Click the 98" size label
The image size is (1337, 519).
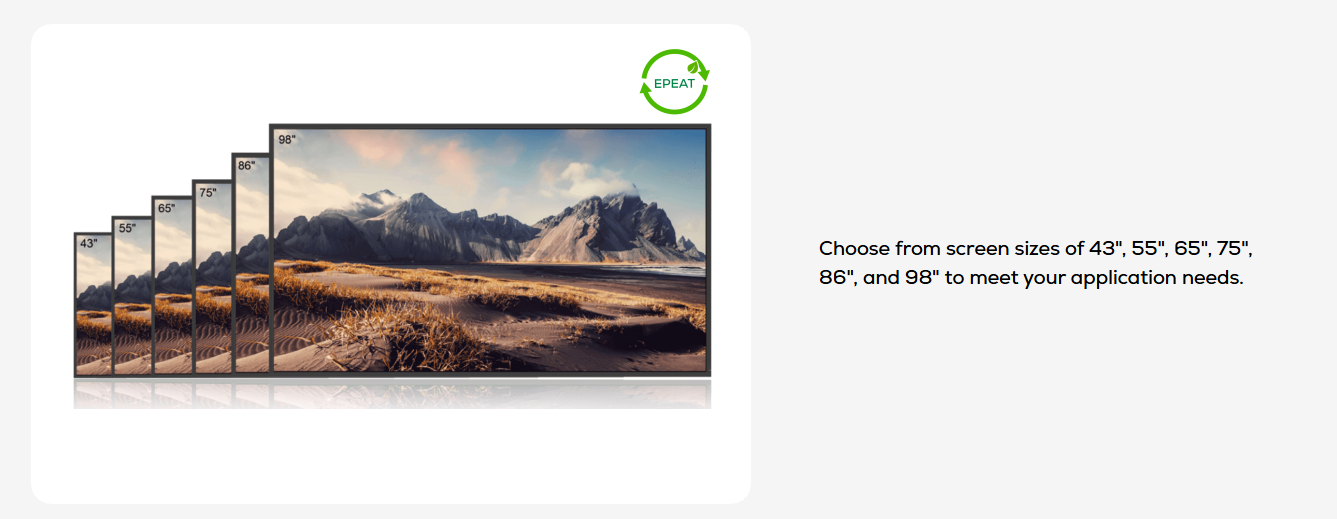click(x=287, y=140)
